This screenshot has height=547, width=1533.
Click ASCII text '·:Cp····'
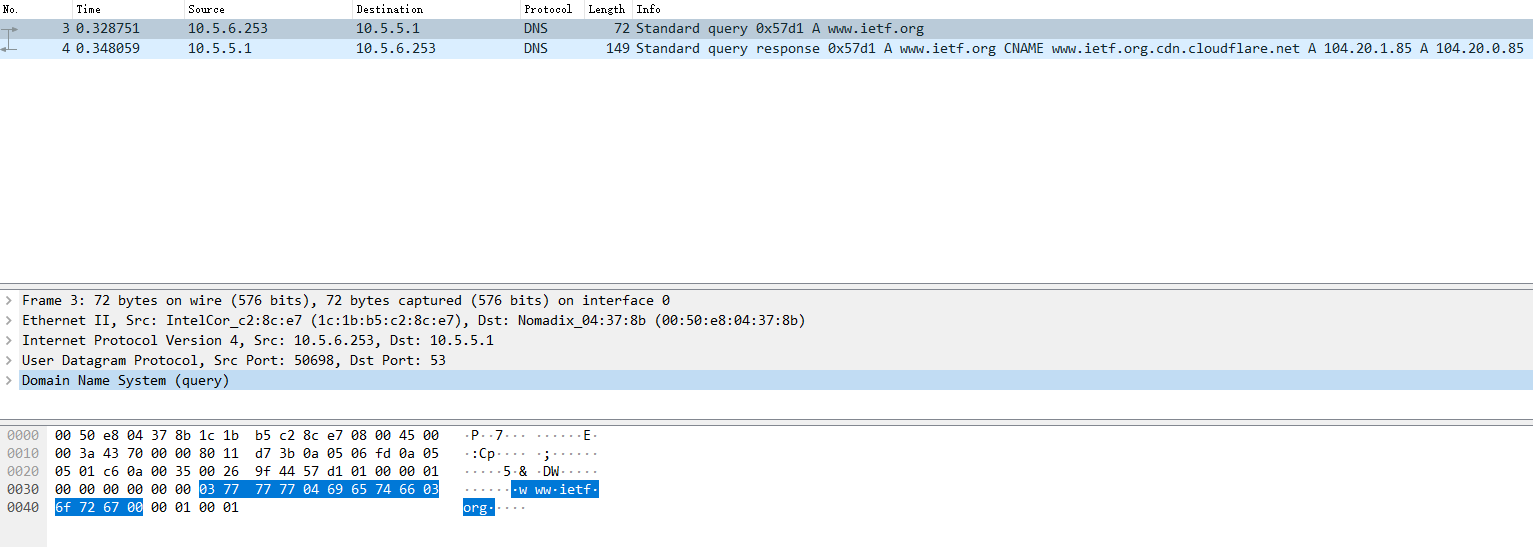[x=496, y=453]
